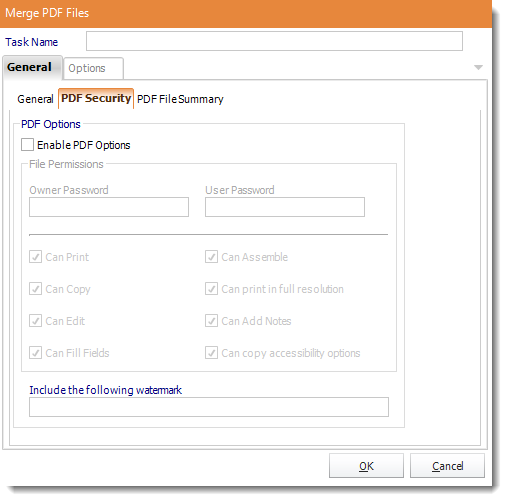Toggle Can copy accessibility options checkbox

click(211, 353)
